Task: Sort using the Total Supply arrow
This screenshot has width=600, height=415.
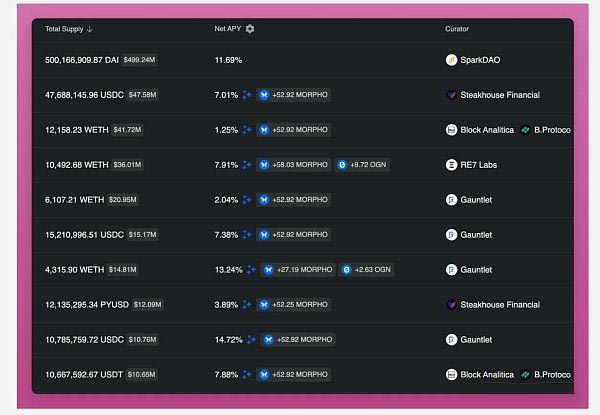Action: point(90,29)
